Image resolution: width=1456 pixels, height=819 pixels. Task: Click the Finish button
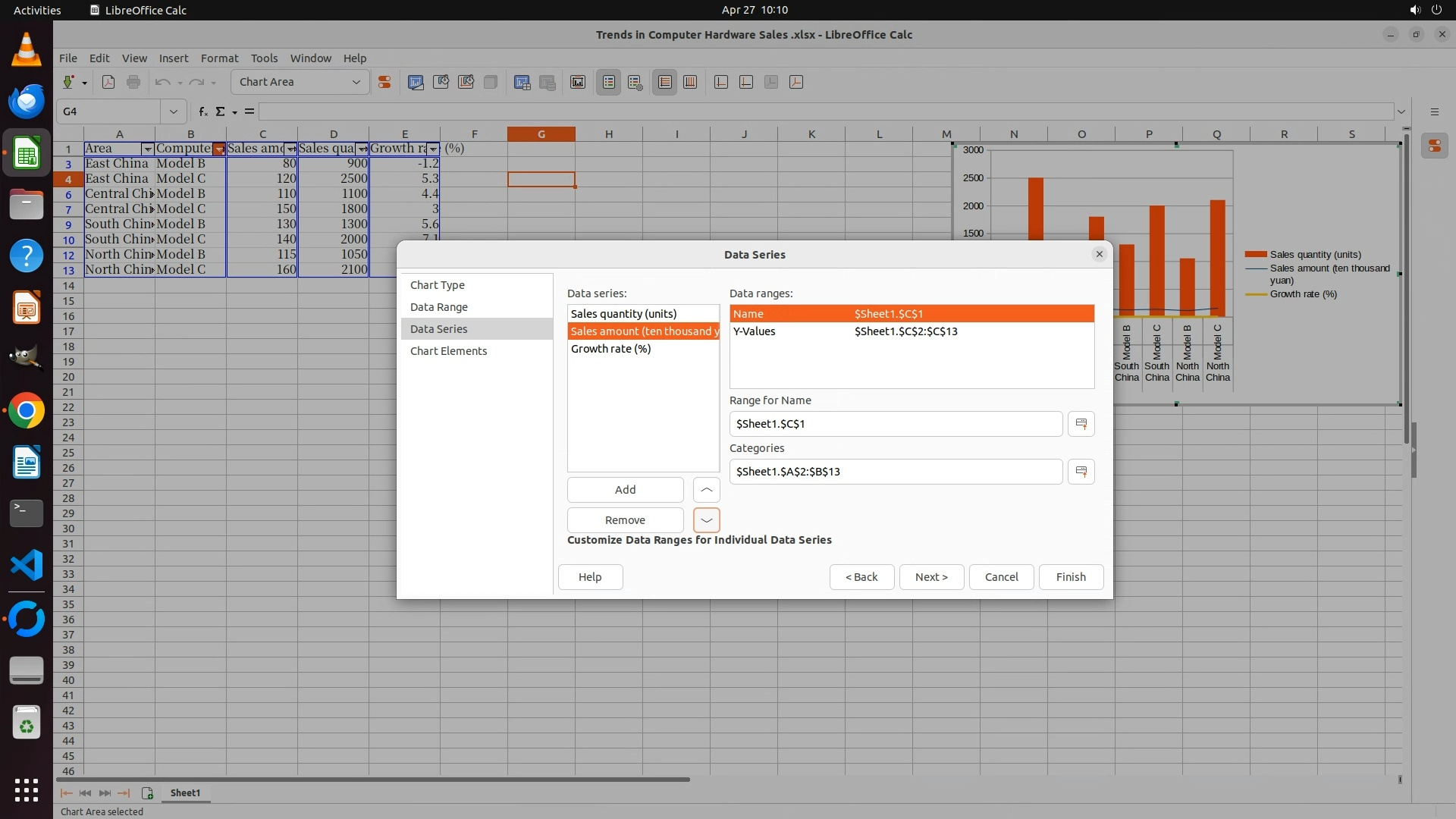[1071, 577]
